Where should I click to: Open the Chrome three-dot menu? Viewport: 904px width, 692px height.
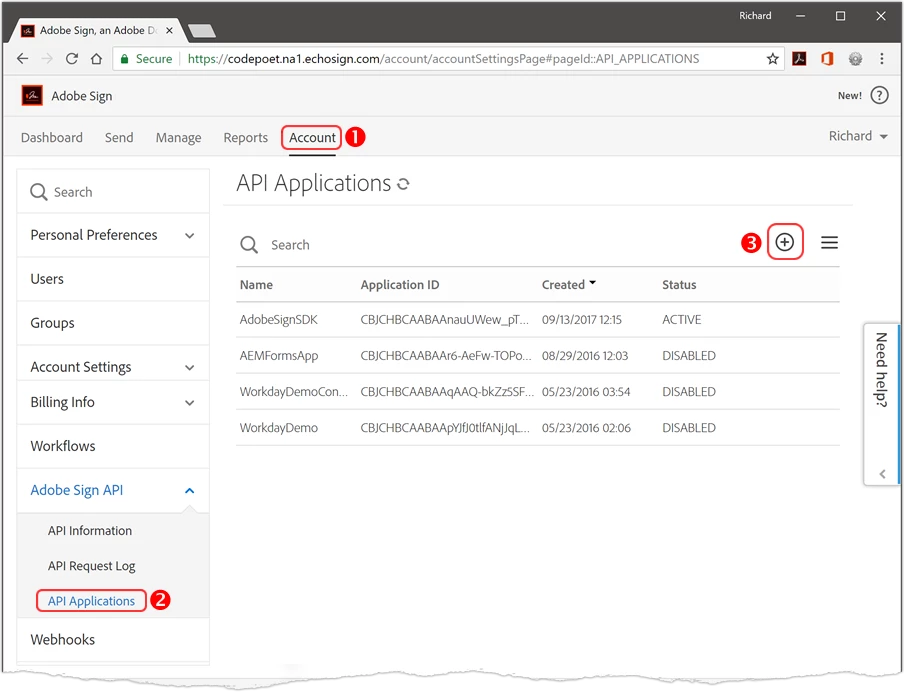pyautogui.click(x=882, y=59)
